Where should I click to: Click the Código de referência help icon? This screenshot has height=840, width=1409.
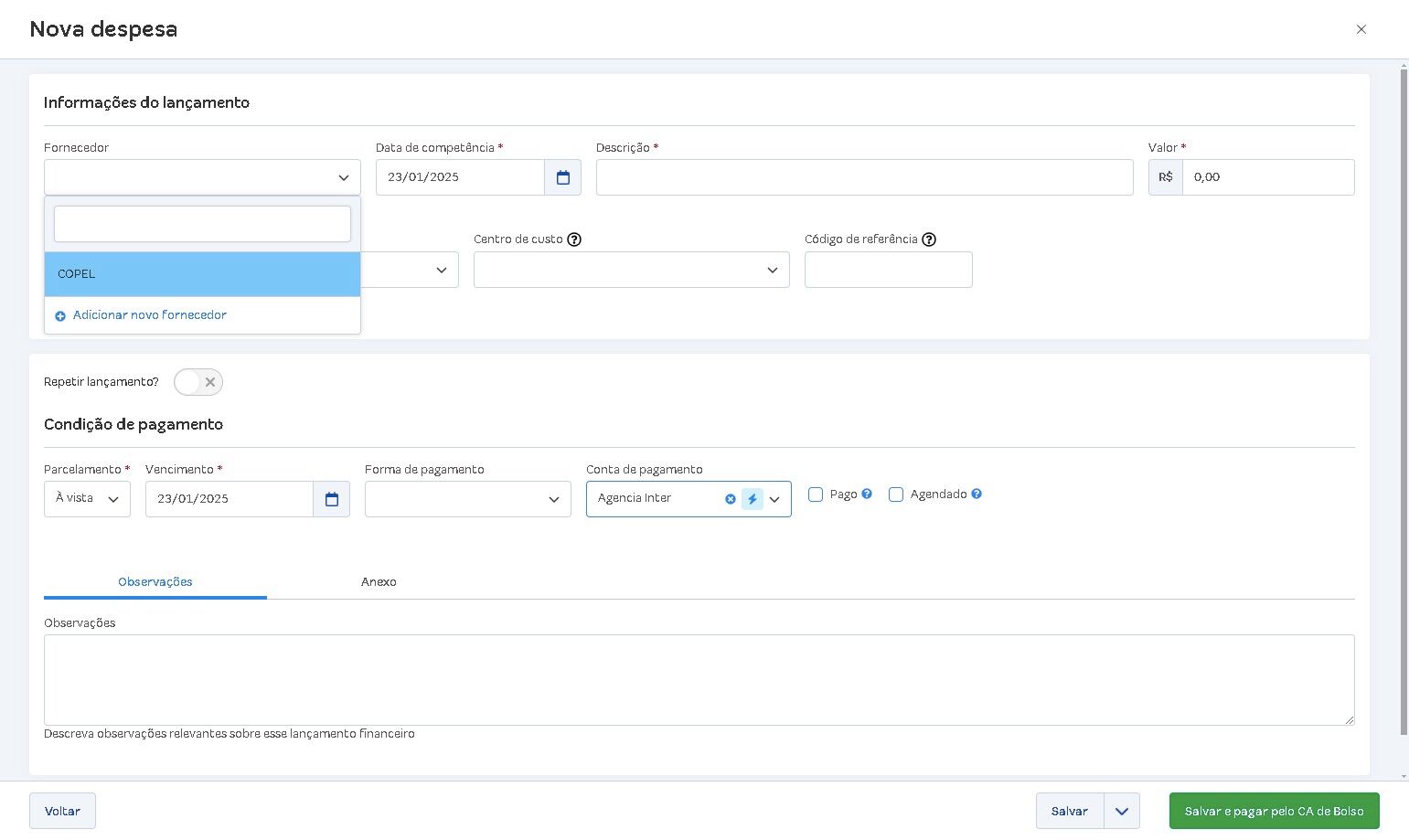[x=929, y=239]
